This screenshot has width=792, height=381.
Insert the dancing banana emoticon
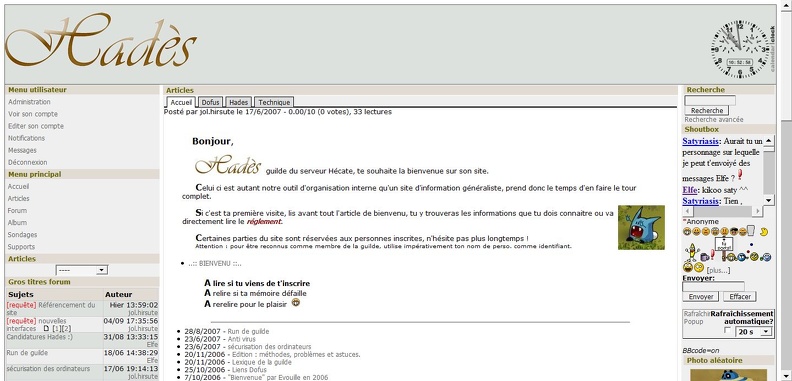point(692,253)
